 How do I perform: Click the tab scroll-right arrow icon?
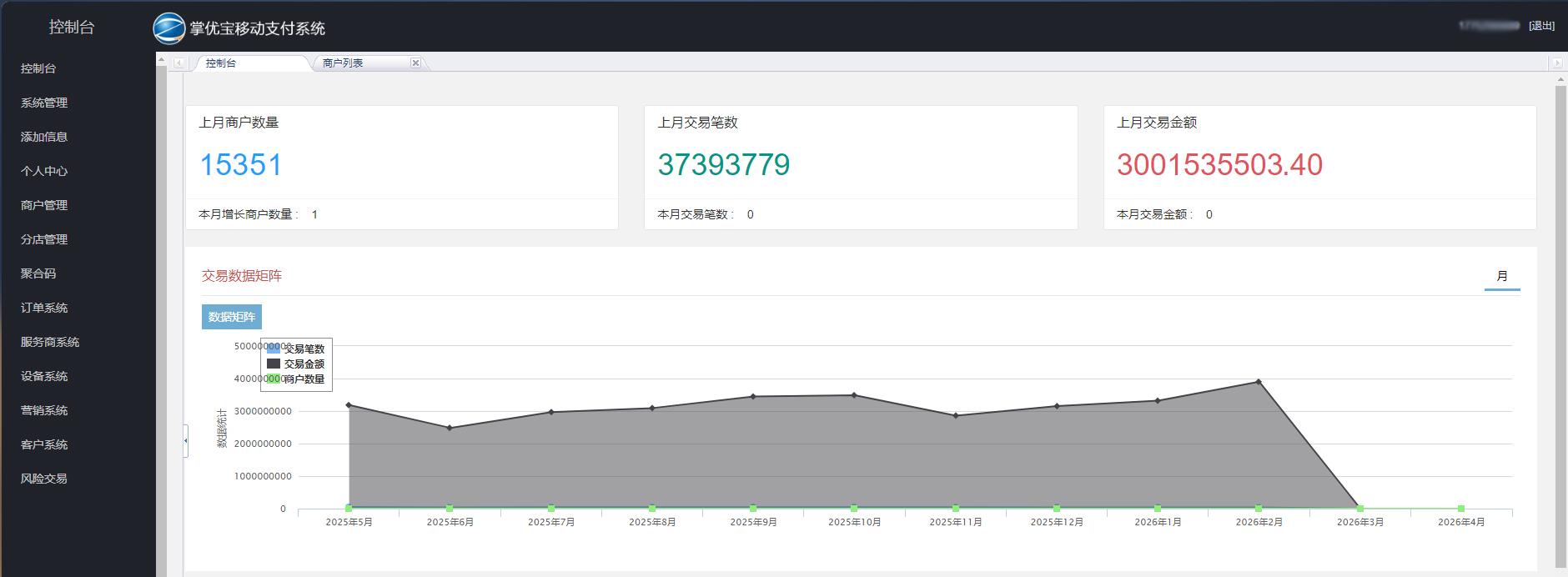click(x=1556, y=63)
